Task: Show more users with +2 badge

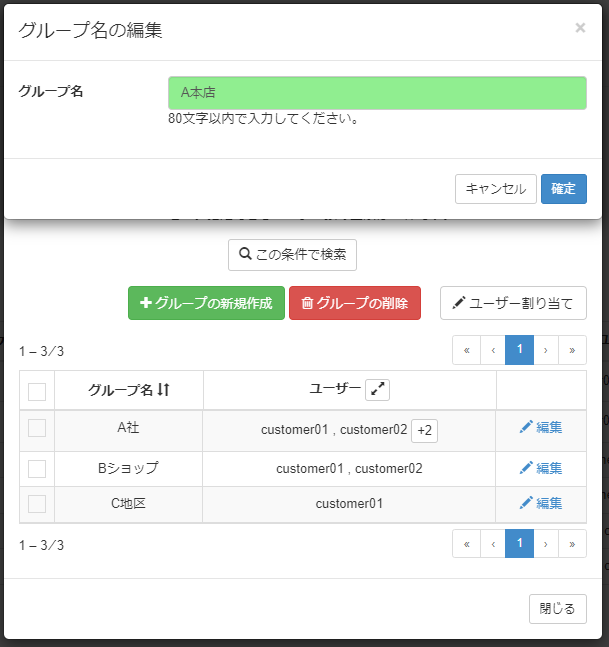Action: click(x=425, y=430)
